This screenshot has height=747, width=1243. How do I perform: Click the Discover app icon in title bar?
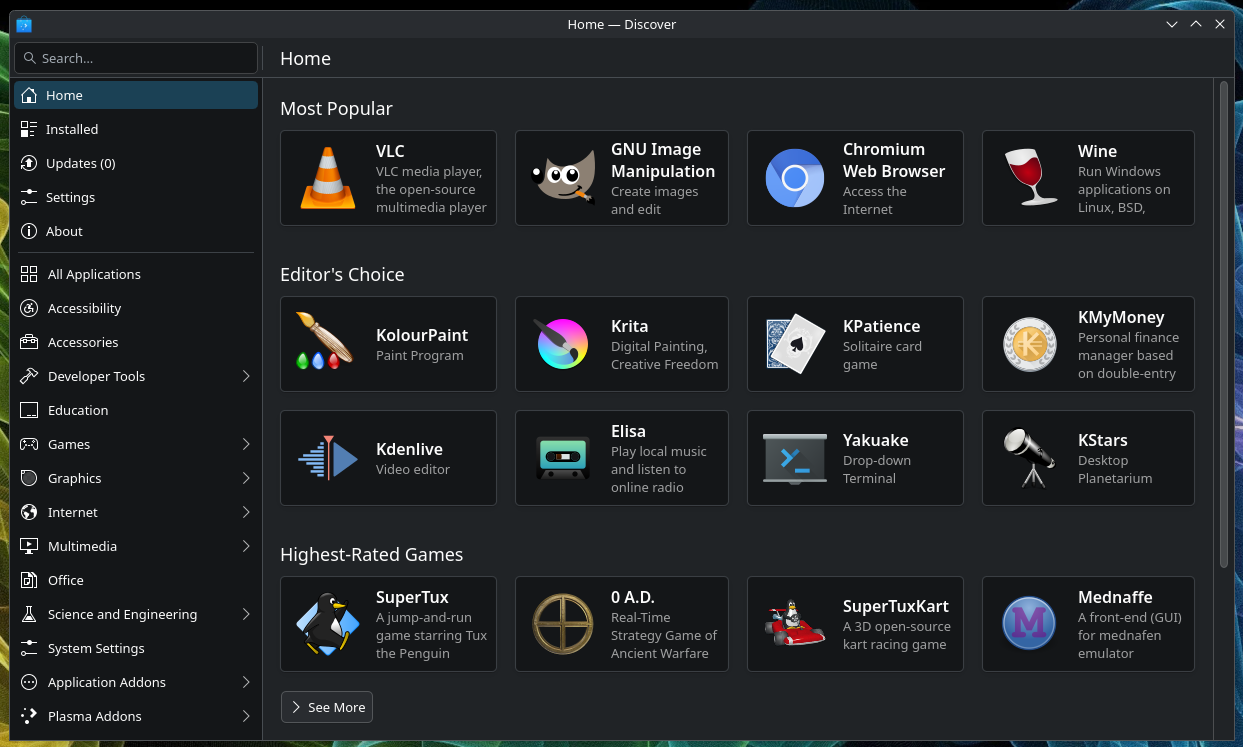(24, 24)
